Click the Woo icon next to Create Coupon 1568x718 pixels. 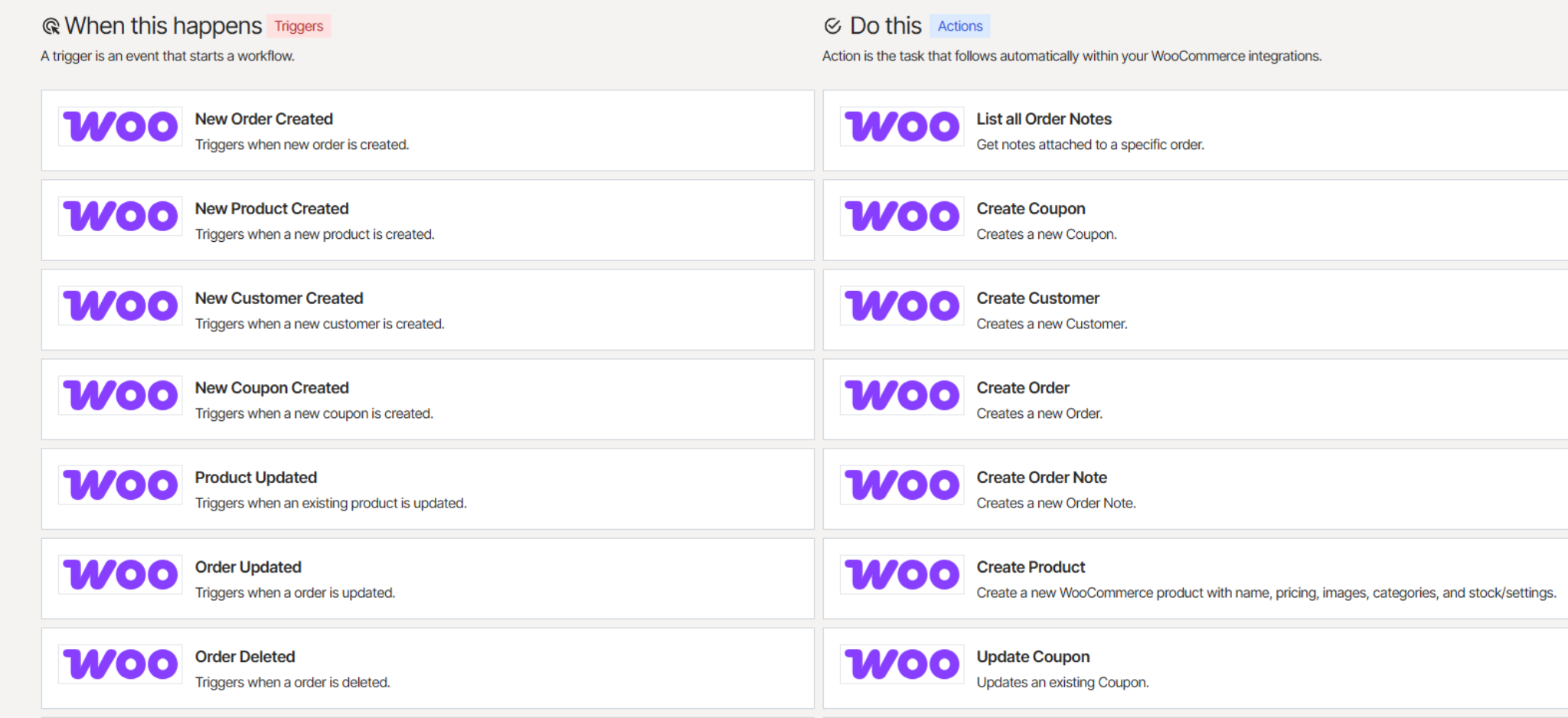(902, 216)
